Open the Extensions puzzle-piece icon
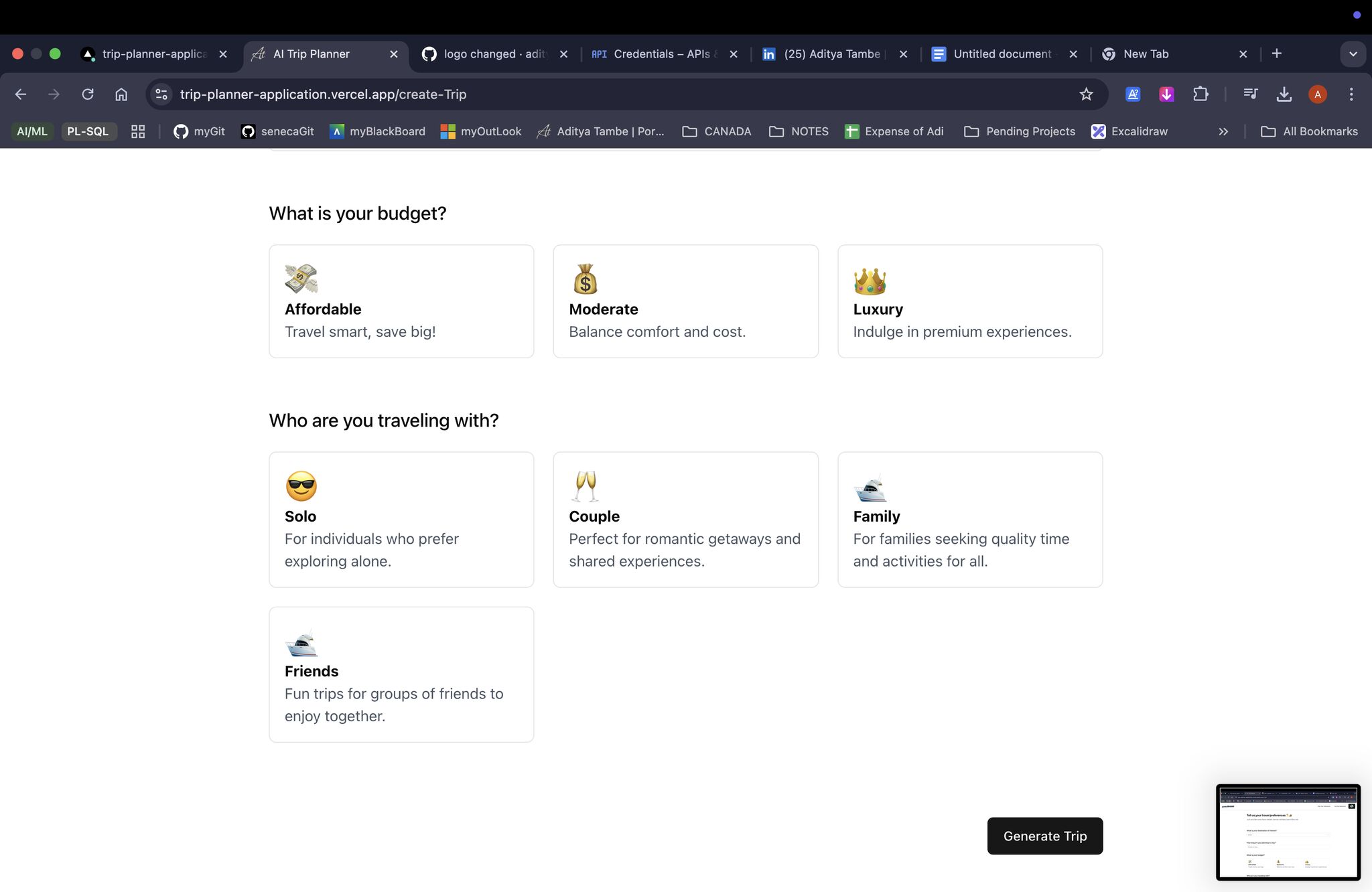Image resolution: width=1372 pixels, height=892 pixels. tap(1200, 94)
